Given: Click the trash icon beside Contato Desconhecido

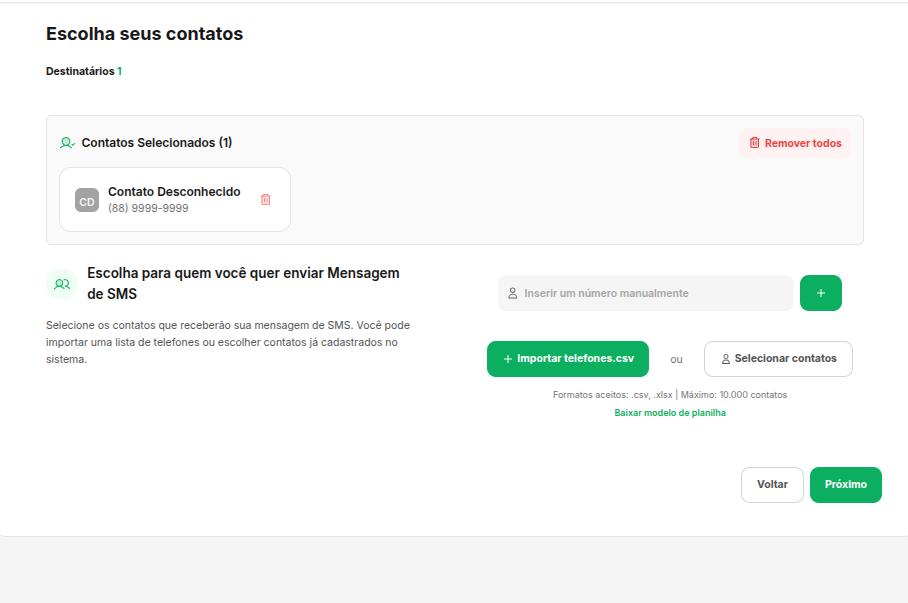Looking at the screenshot, I should click(265, 200).
